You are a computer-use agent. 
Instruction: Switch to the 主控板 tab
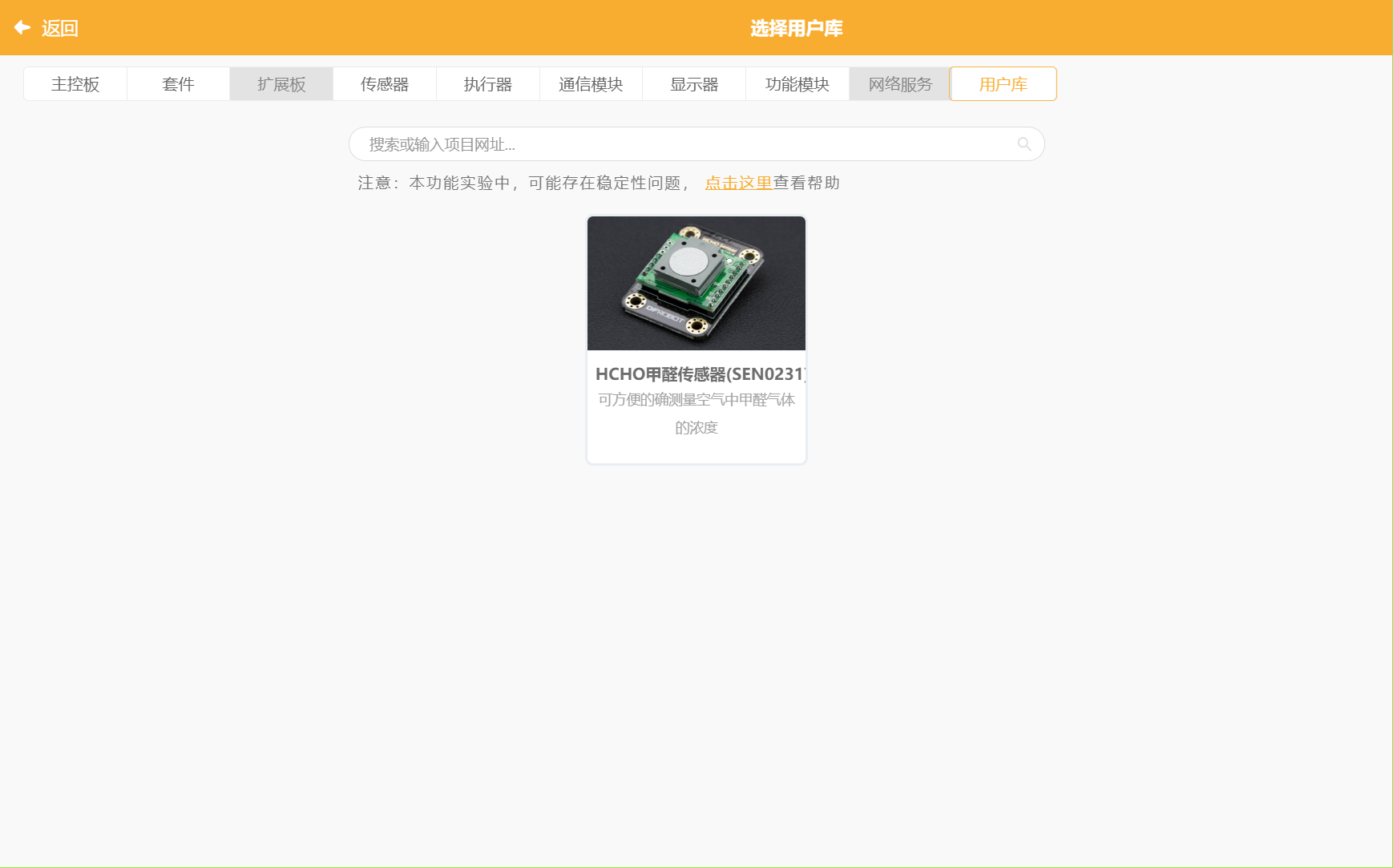(75, 84)
